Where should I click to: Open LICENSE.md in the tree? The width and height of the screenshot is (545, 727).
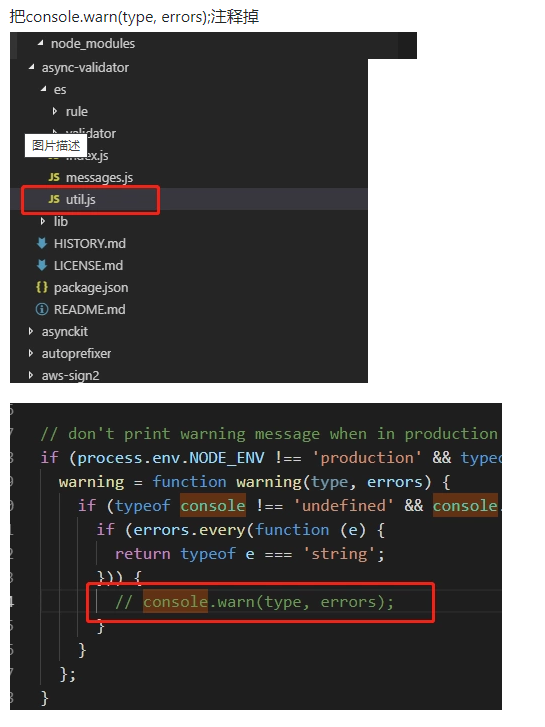click(88, 266)
